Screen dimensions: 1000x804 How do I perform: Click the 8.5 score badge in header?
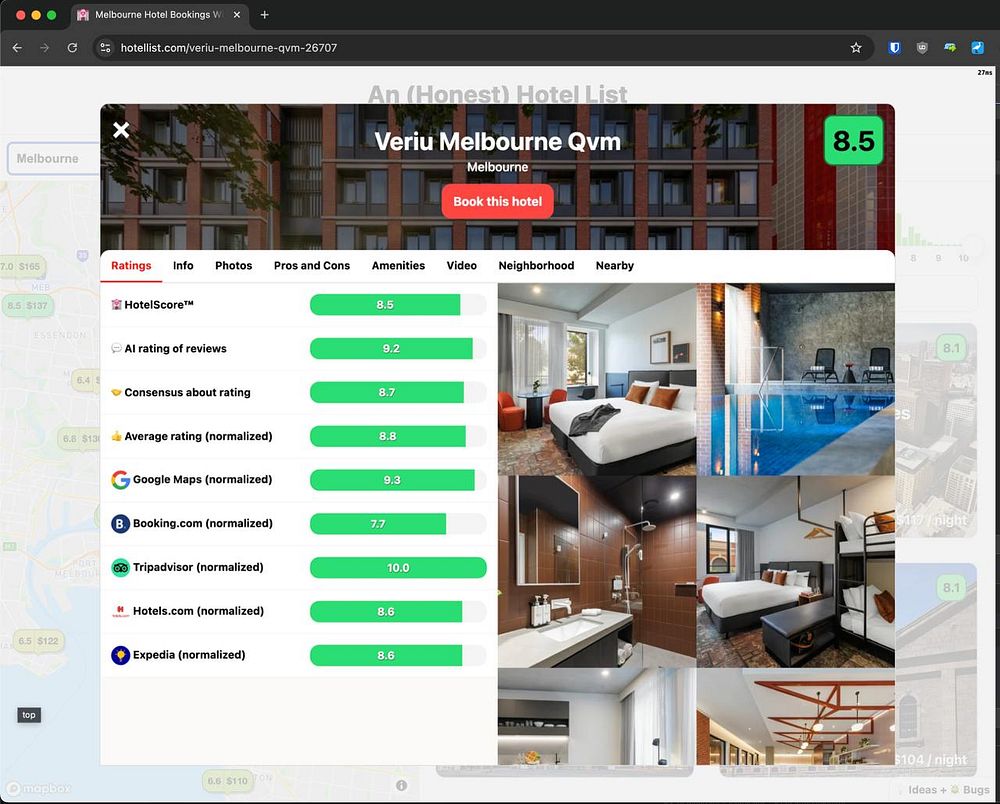tap(853, 140)
